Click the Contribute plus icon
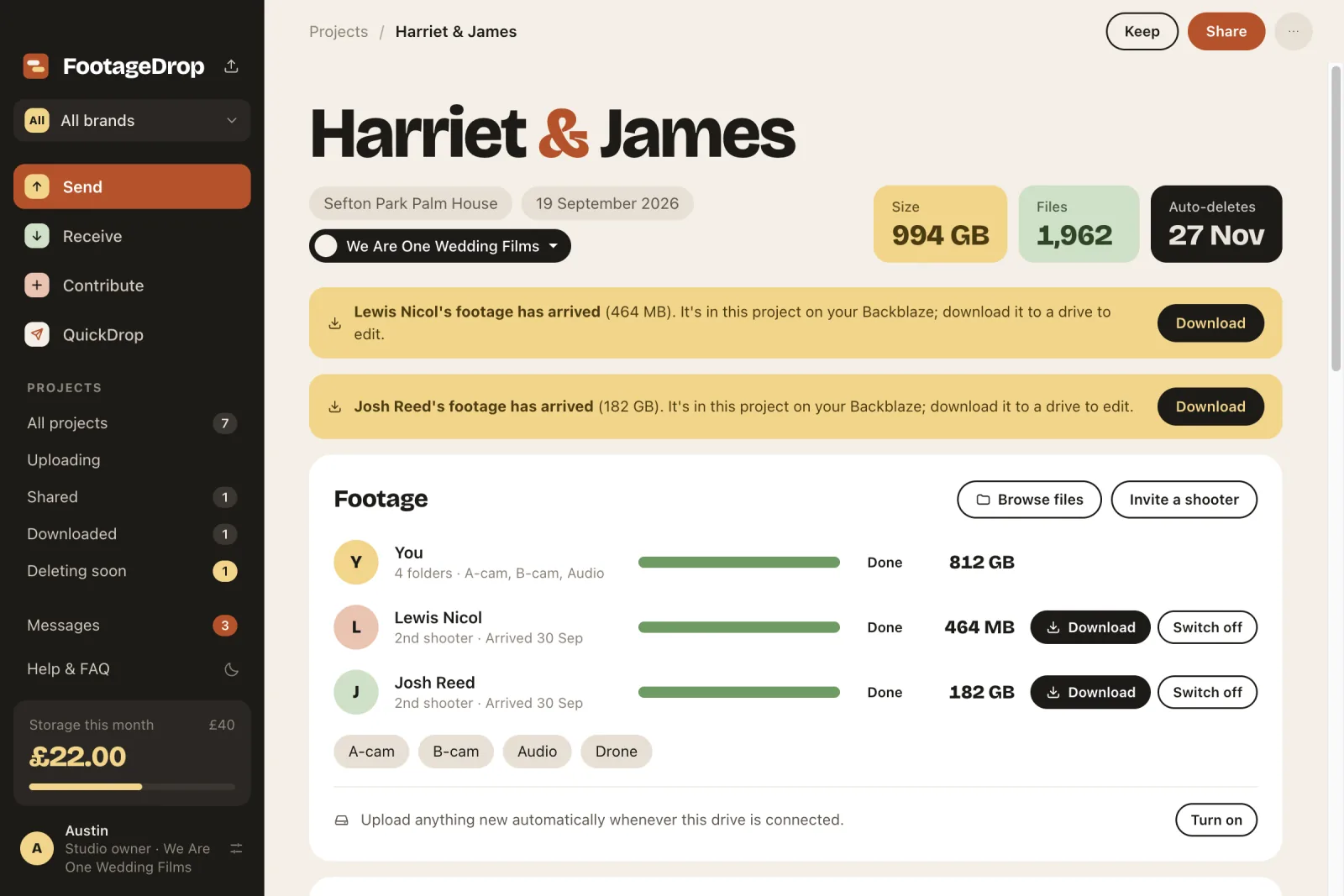Screen dimensions: 1344x896 (37, 286)
